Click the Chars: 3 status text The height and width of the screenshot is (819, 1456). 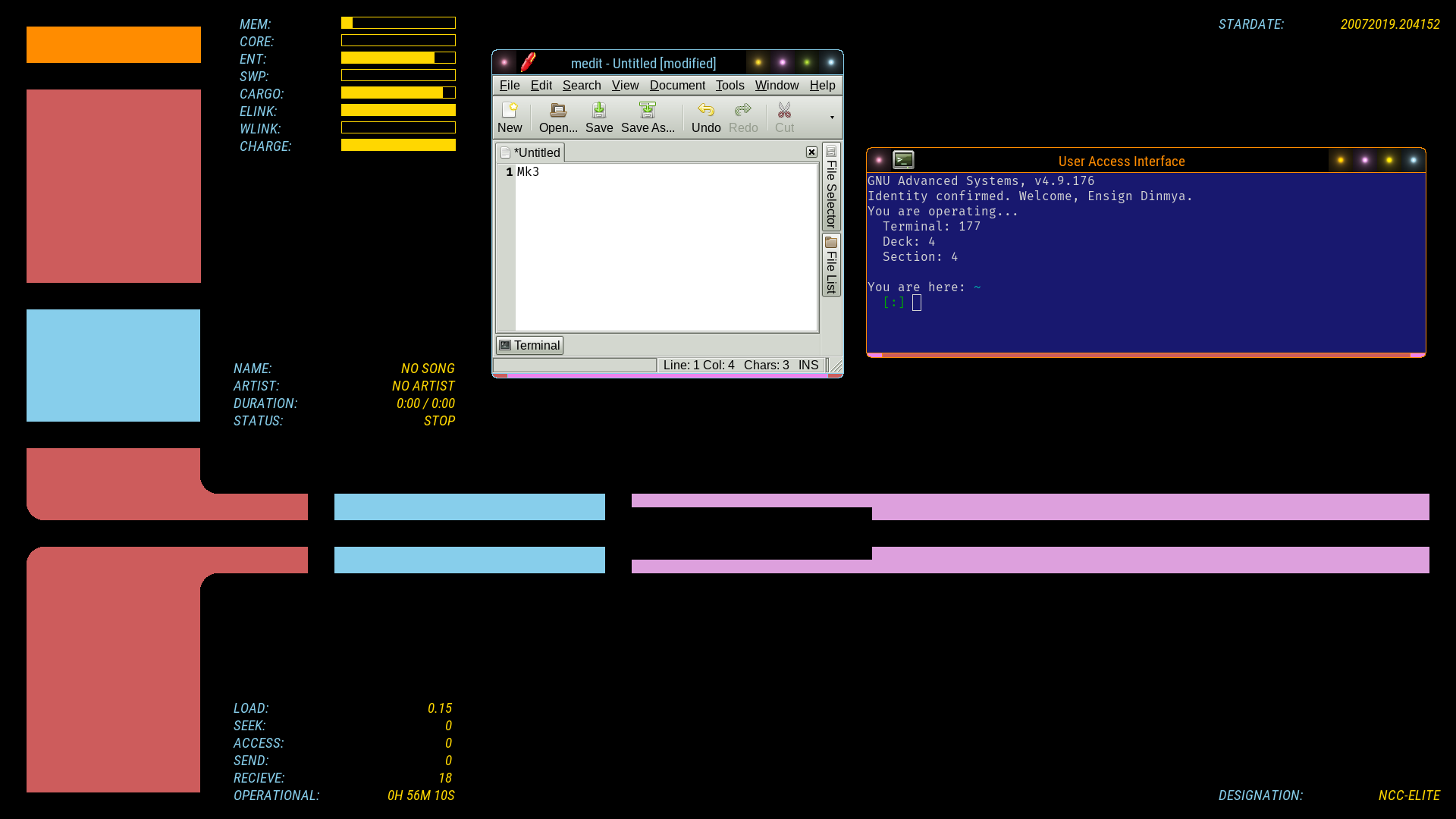tap(767, 365)
